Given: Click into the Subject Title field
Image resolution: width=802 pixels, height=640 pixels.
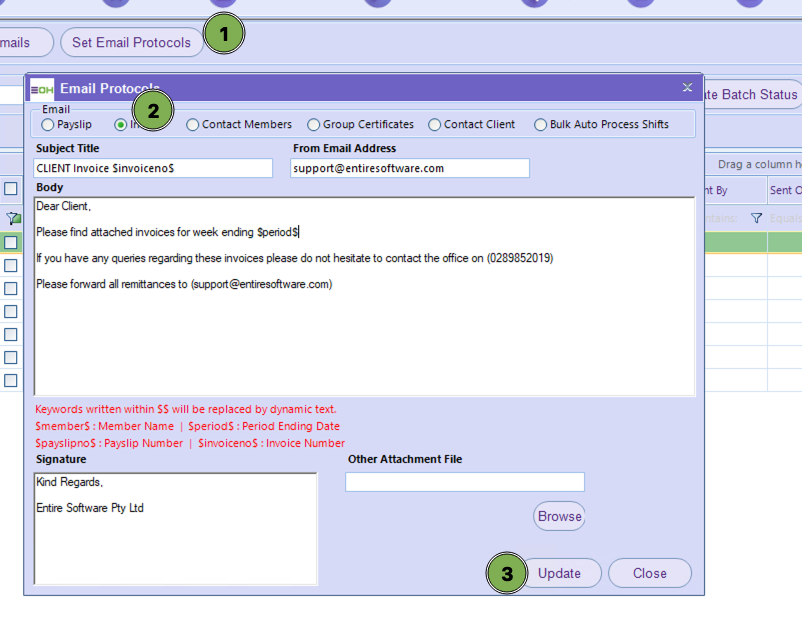Looking at the screenshot, I should (153, 168).
